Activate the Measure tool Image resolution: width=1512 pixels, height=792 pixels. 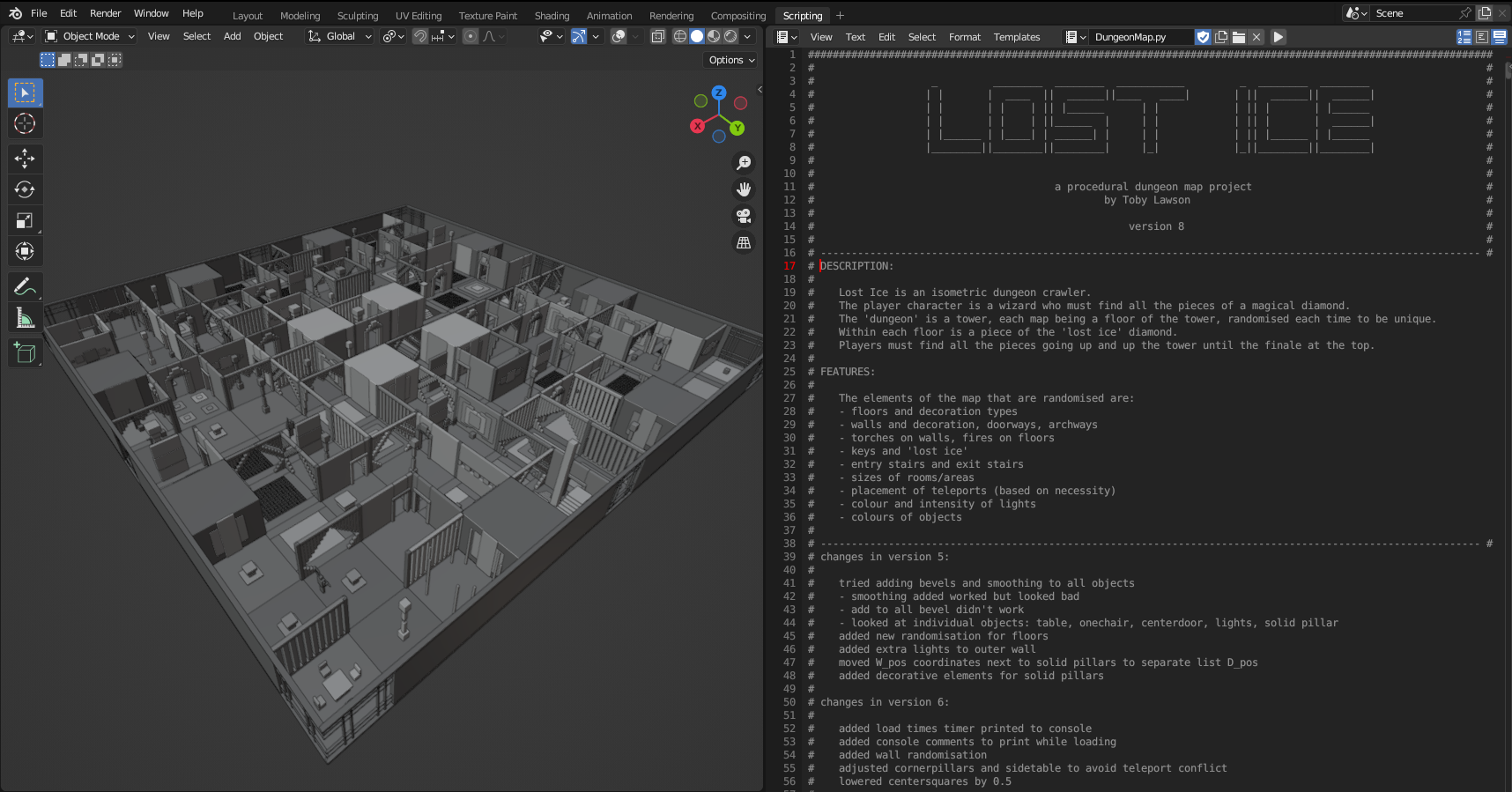coord(25,318)
